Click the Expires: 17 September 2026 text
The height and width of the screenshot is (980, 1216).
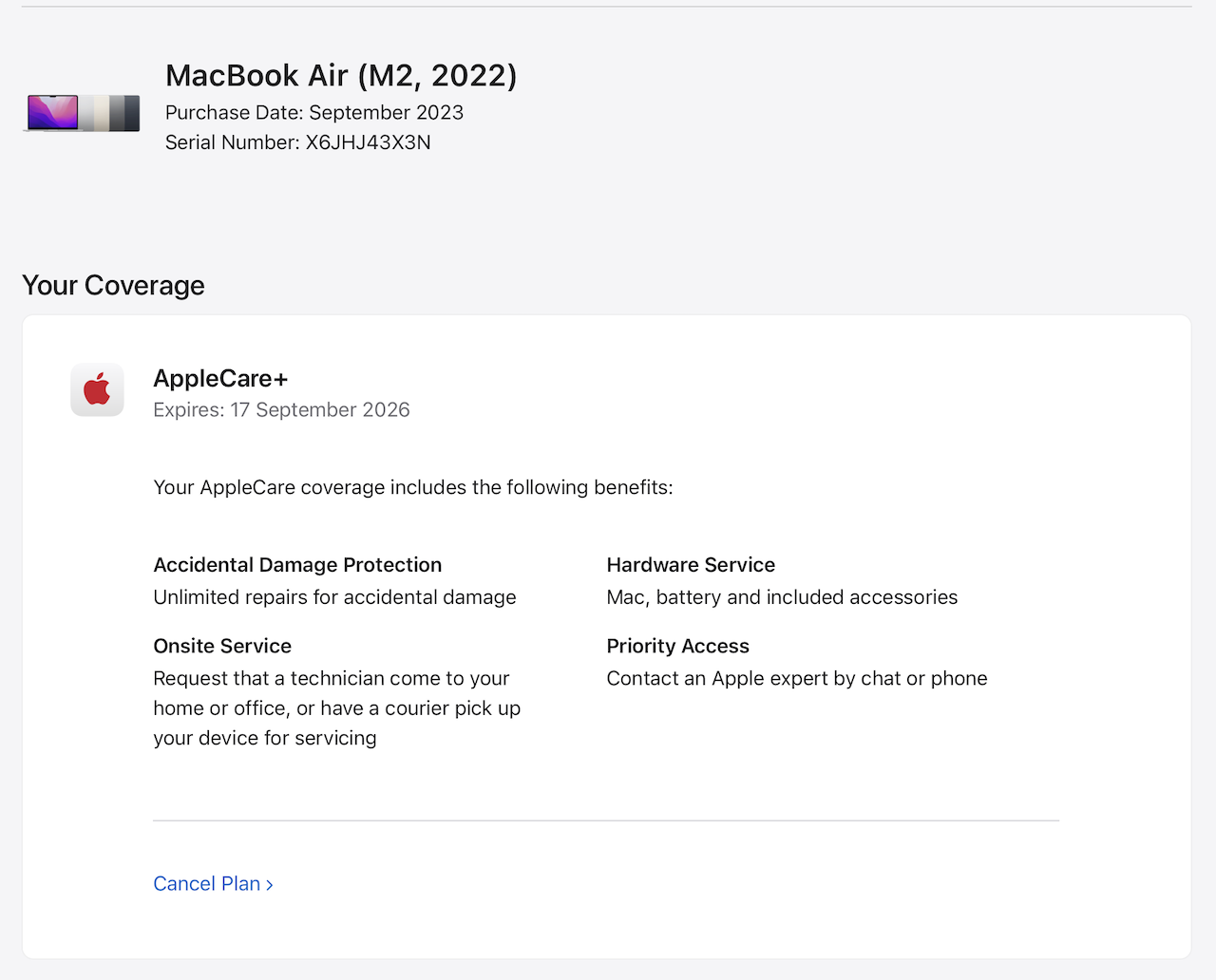[x=282, y=410]
